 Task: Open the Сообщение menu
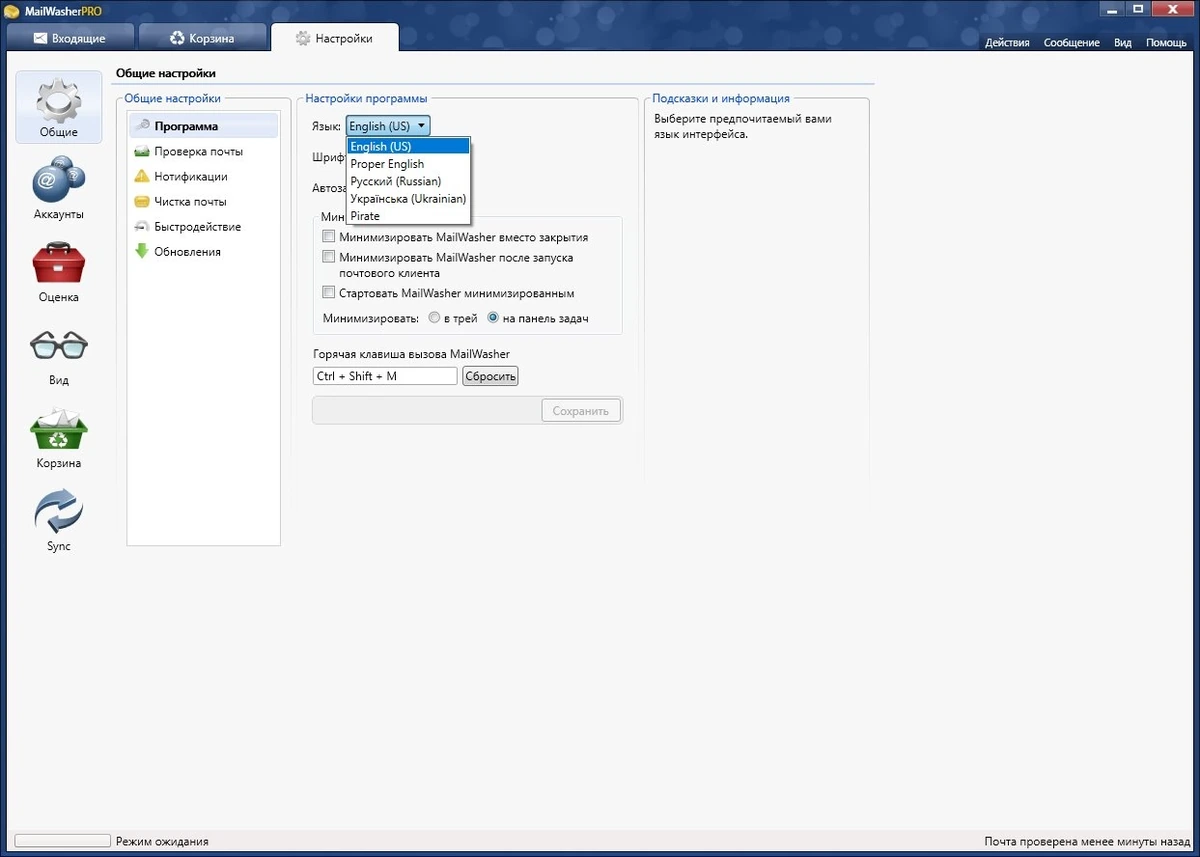pyautogui.click(x=1072, y=43)
